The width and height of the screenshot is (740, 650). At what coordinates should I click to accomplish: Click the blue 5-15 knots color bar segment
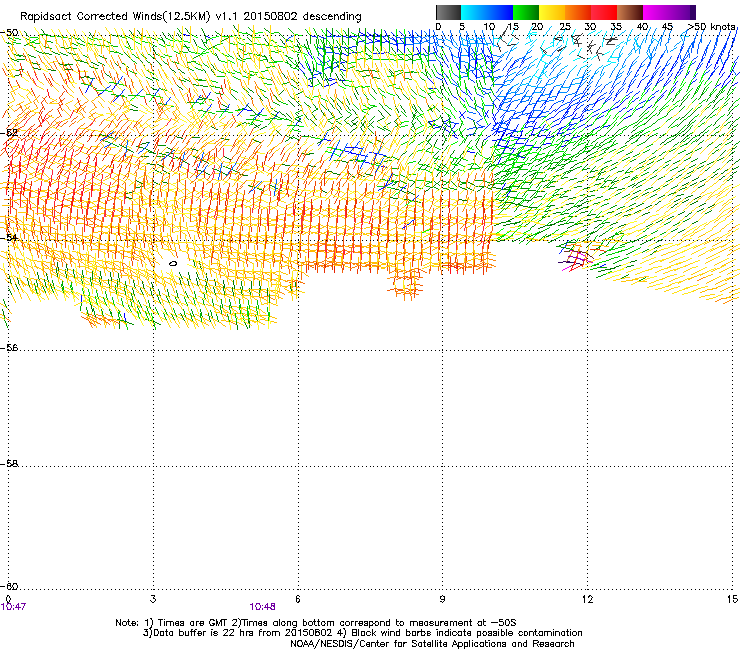487,12
